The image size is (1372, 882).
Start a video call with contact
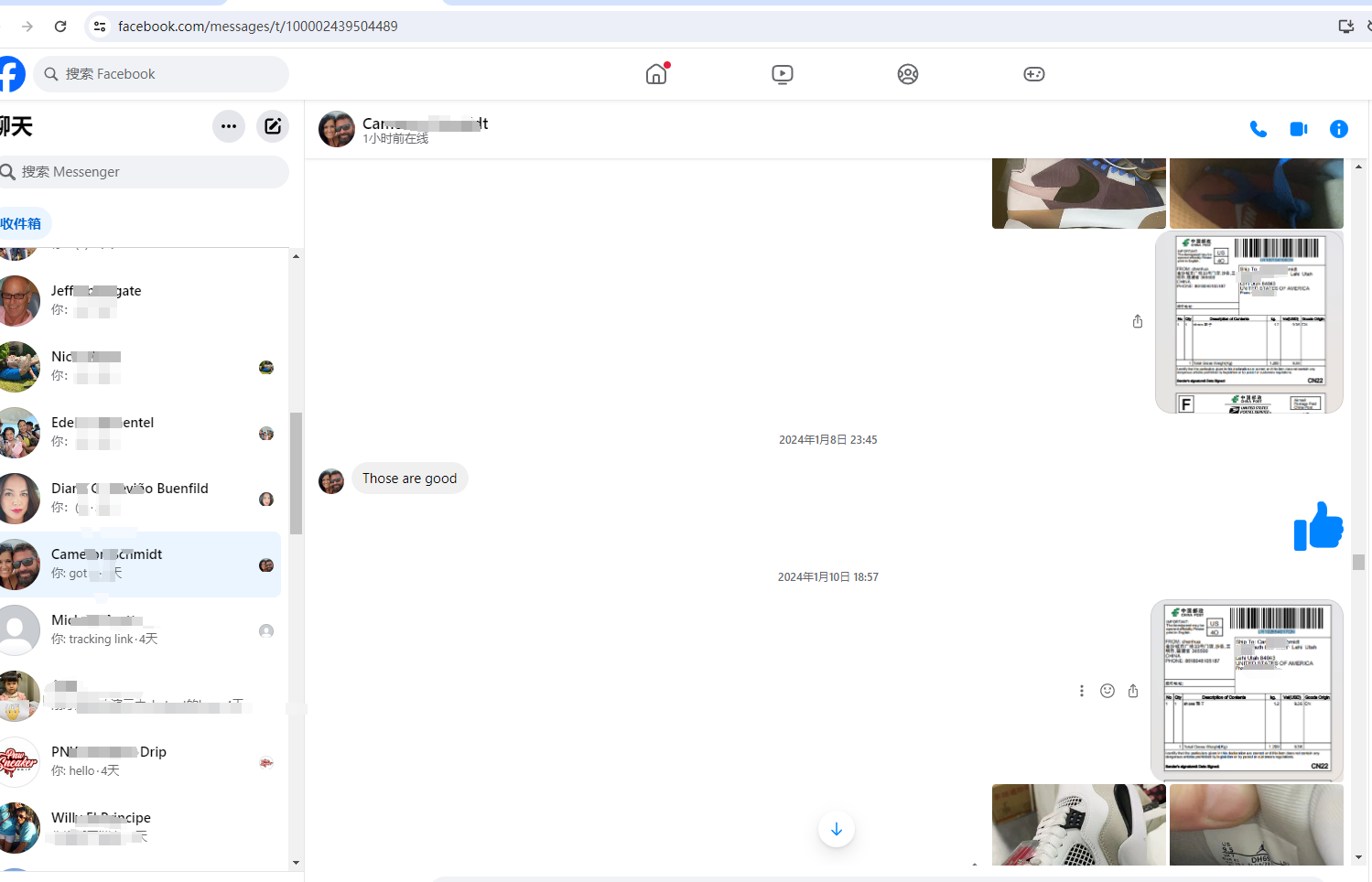tap(1299, 129)
